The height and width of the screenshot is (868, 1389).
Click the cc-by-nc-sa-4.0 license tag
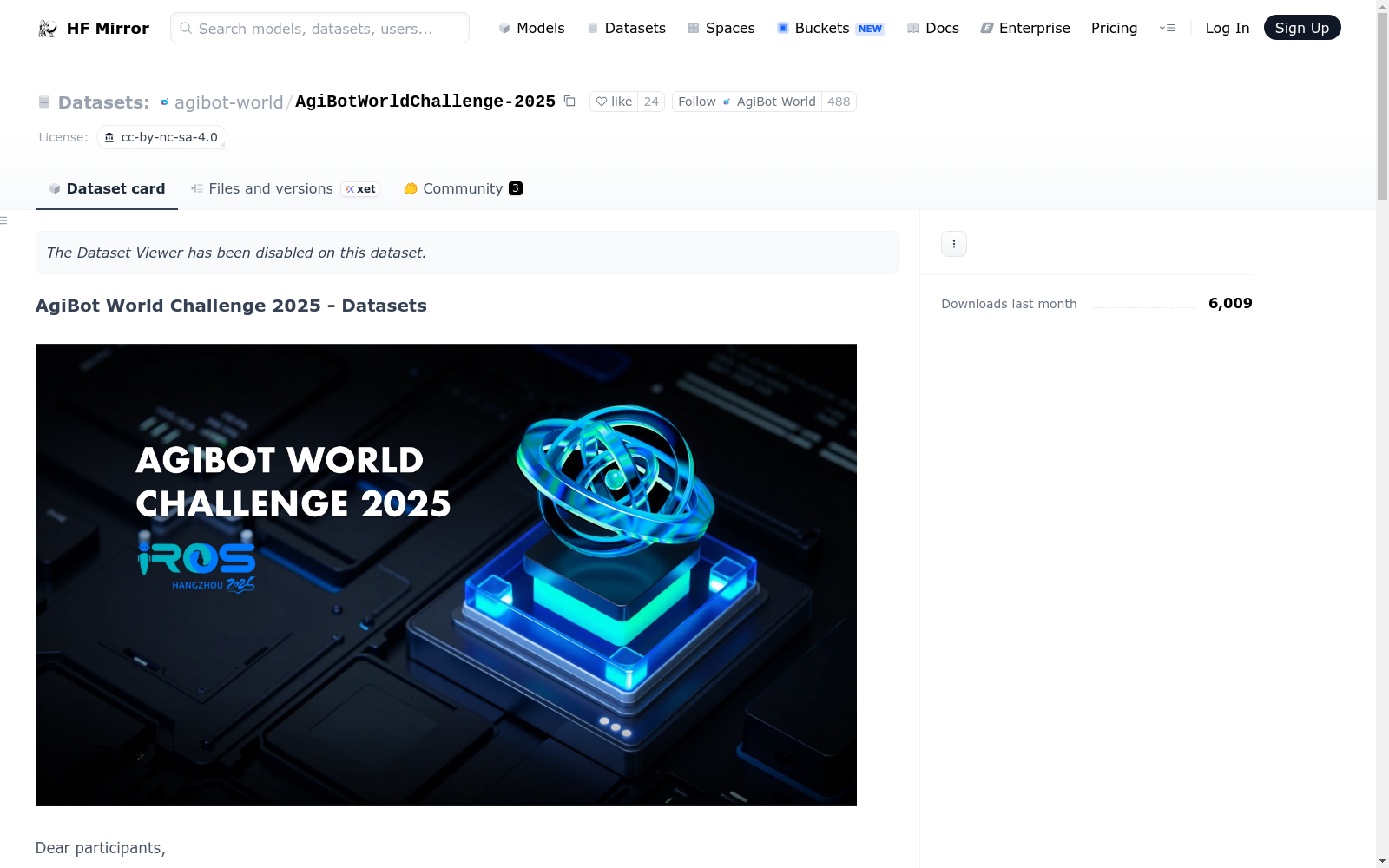point(161,137)
